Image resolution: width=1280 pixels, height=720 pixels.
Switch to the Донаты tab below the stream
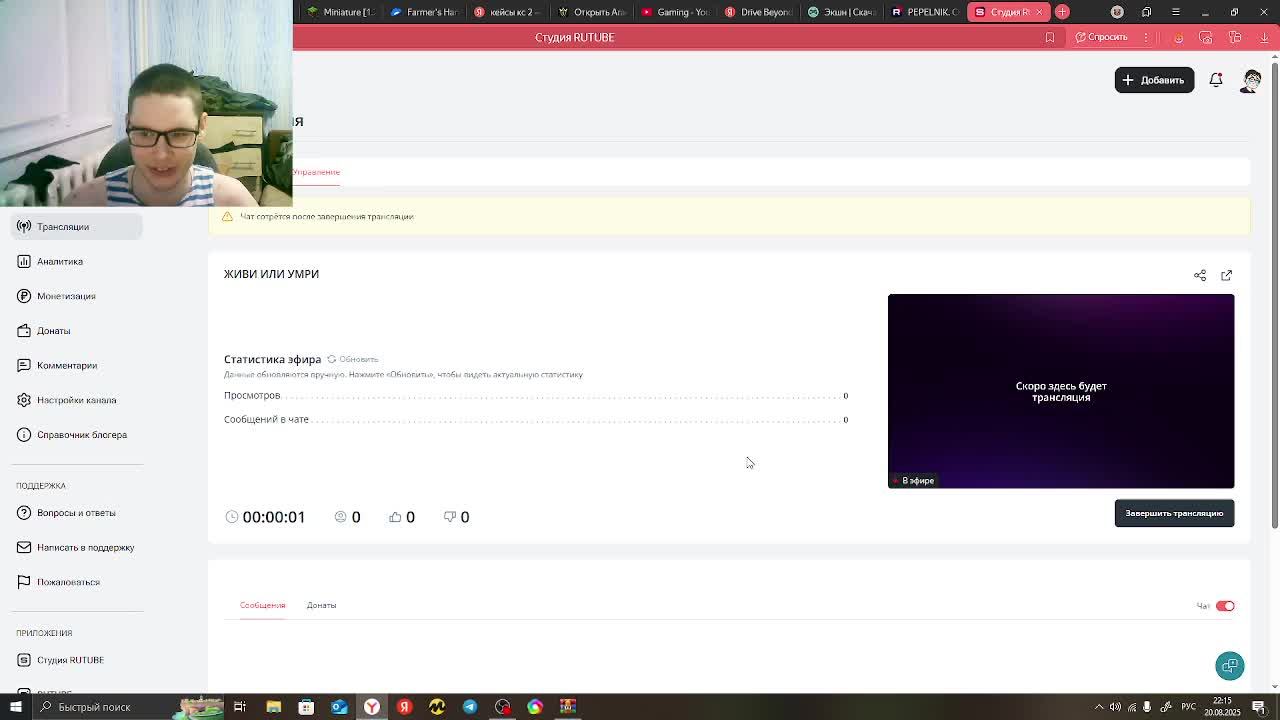pos(321,605)
